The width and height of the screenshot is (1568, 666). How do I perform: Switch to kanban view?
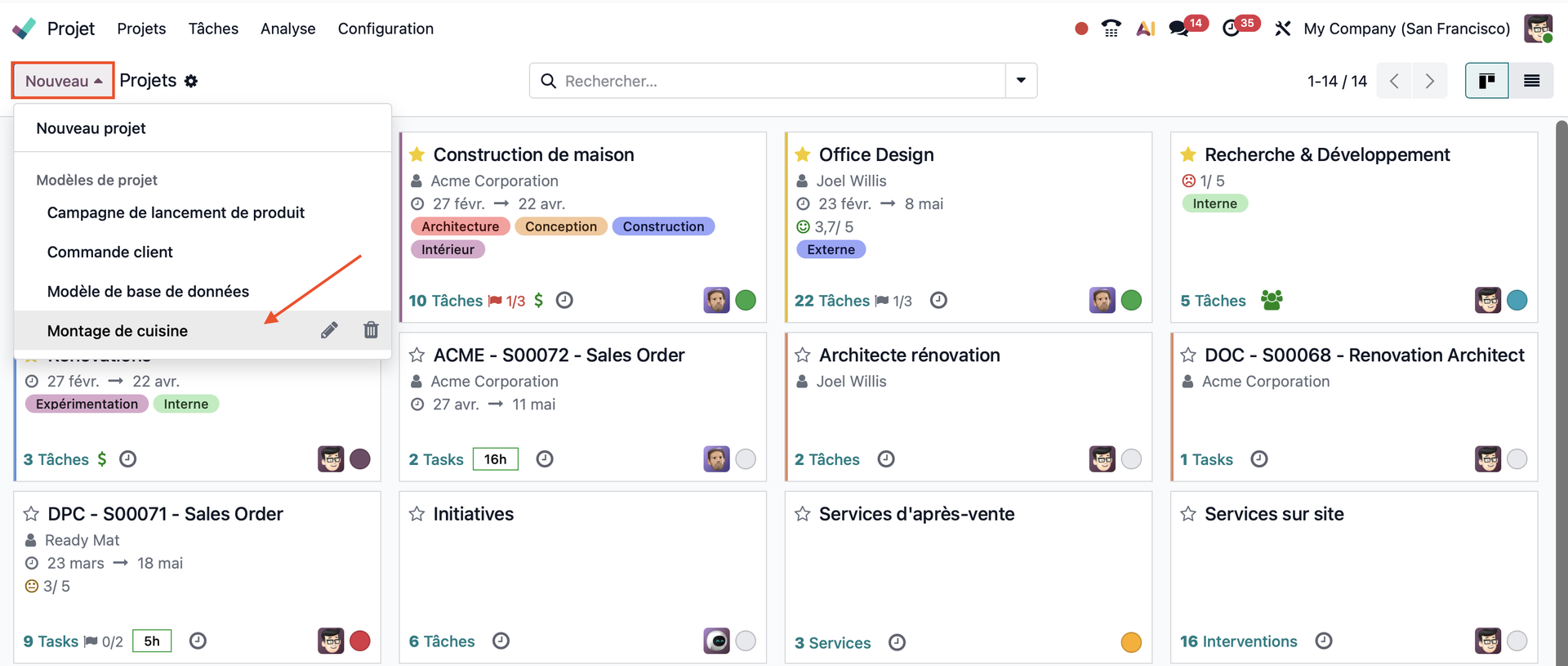pos(1486,81)
